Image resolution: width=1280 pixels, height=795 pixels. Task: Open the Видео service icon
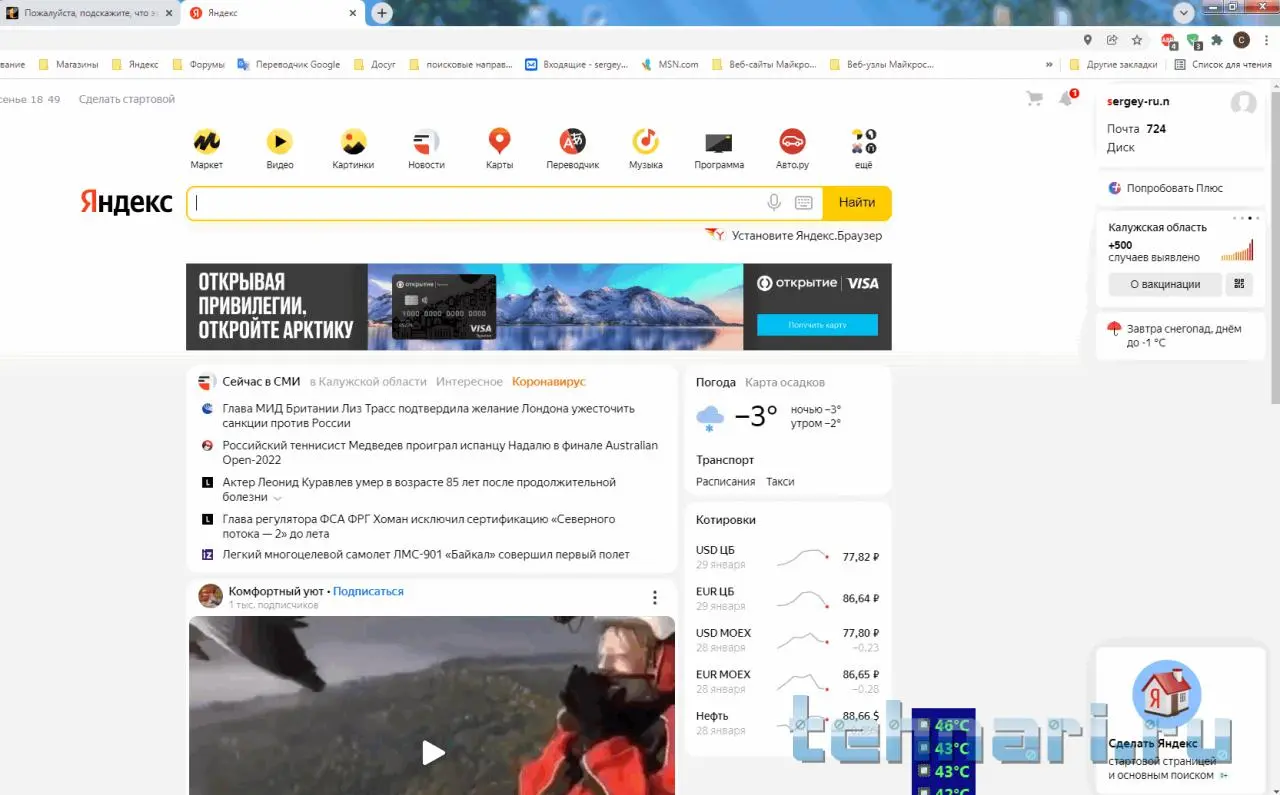[x=280, y=141]
